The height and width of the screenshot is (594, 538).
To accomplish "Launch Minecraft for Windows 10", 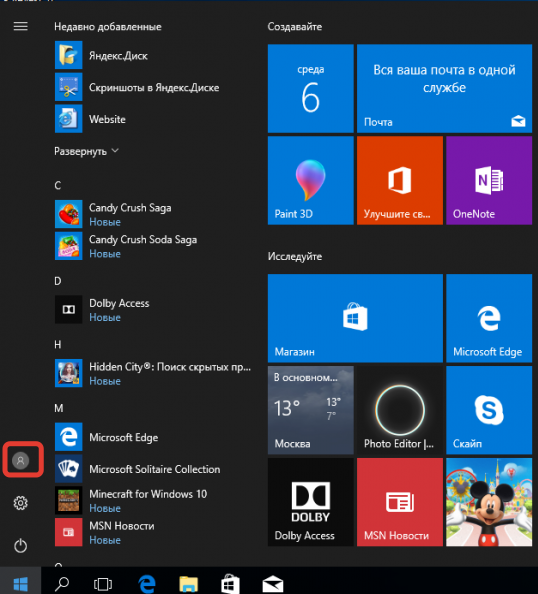I will click(x=152, y=500).
